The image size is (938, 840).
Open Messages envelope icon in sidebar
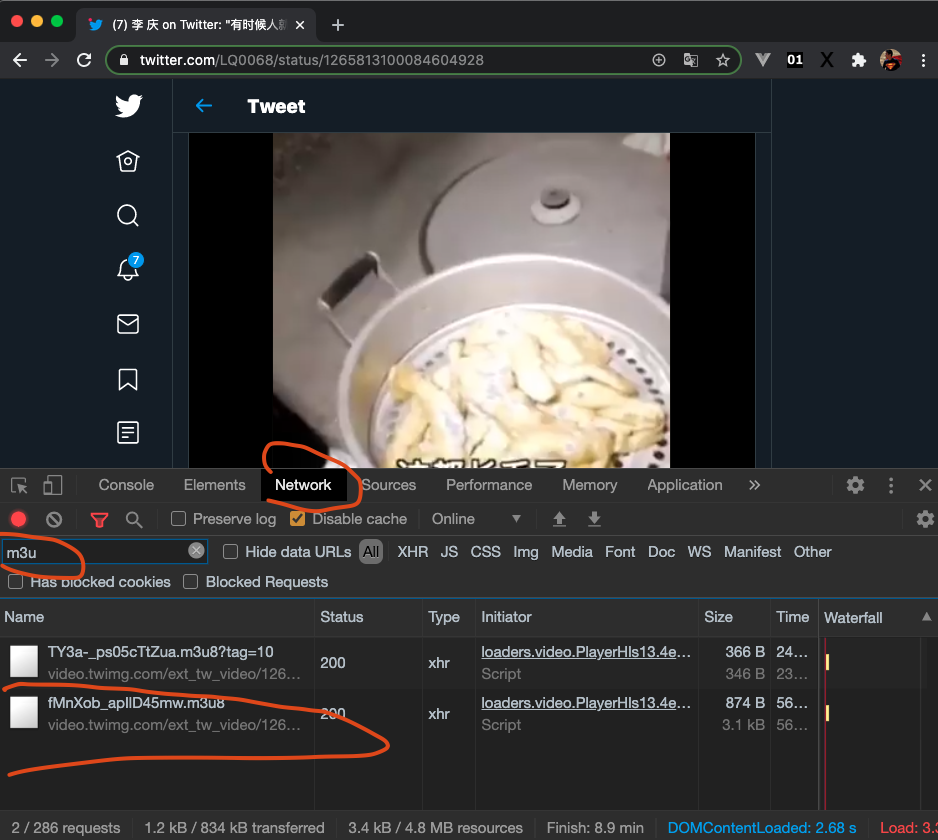[128, 324]
